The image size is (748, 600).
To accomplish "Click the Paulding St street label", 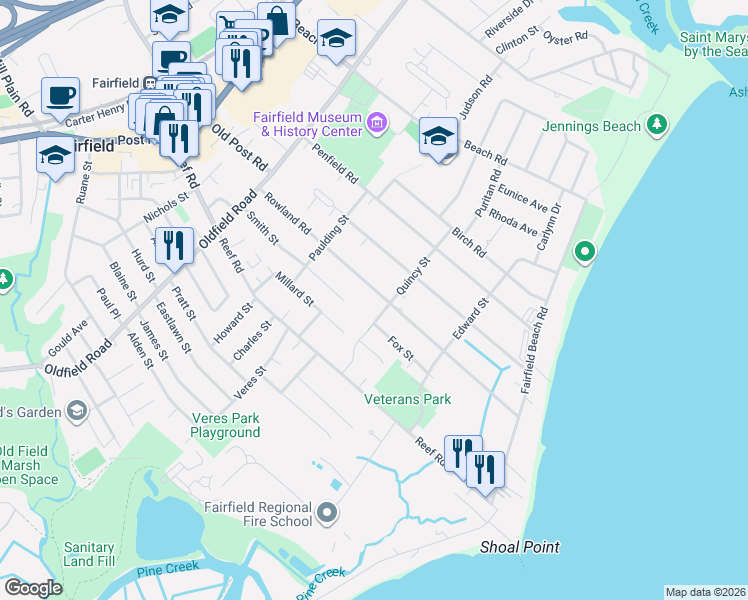I will click(x=329, y=238).
